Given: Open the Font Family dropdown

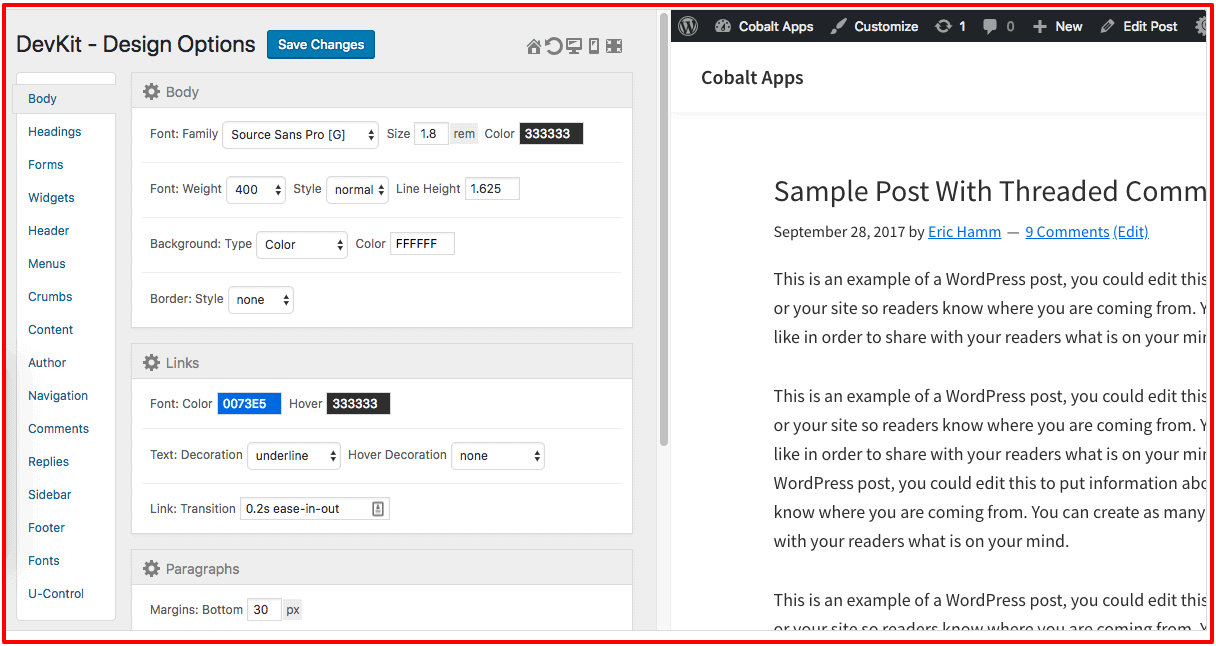Looking at the screenshot, I should point(300,135).
